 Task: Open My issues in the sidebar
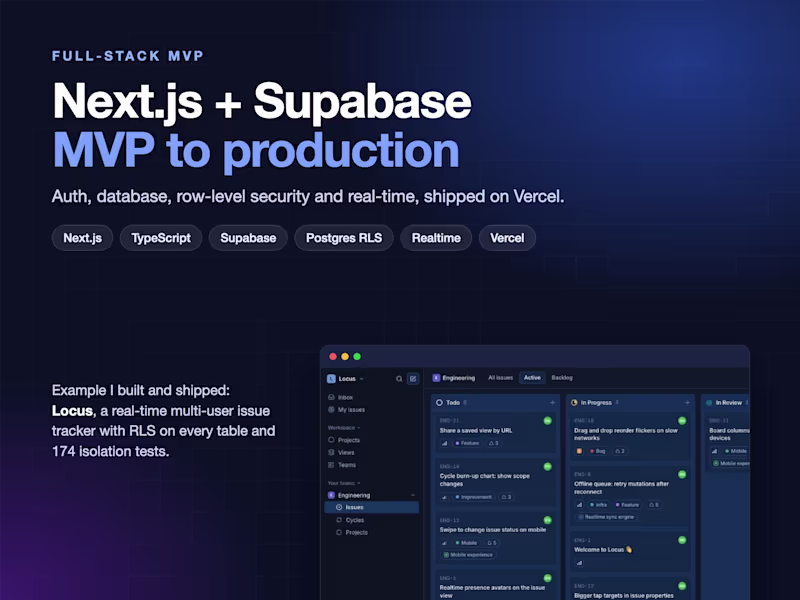[x=351, y=409]
